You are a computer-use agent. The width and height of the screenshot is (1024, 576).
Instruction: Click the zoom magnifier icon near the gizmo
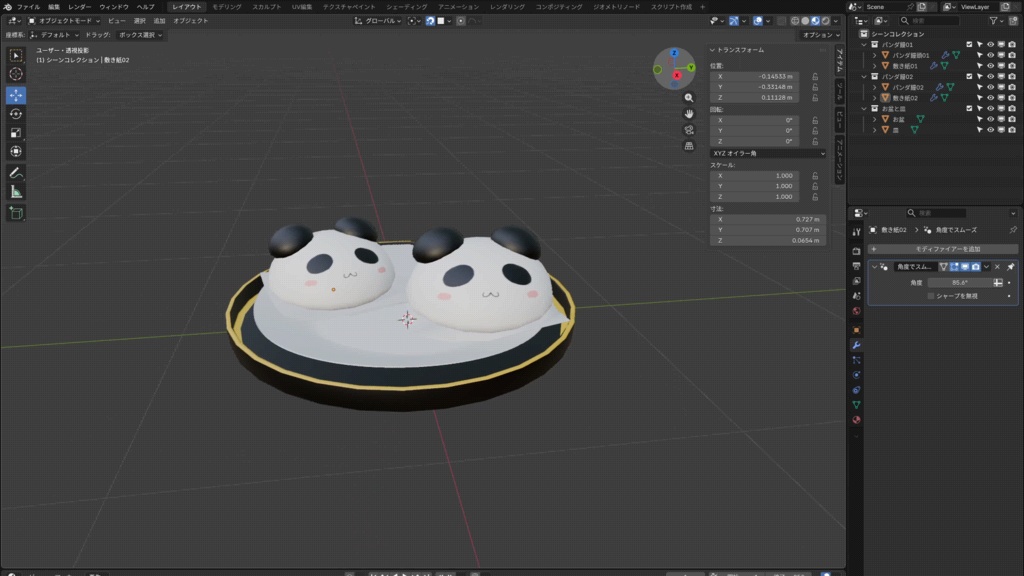tap(690, 99)
